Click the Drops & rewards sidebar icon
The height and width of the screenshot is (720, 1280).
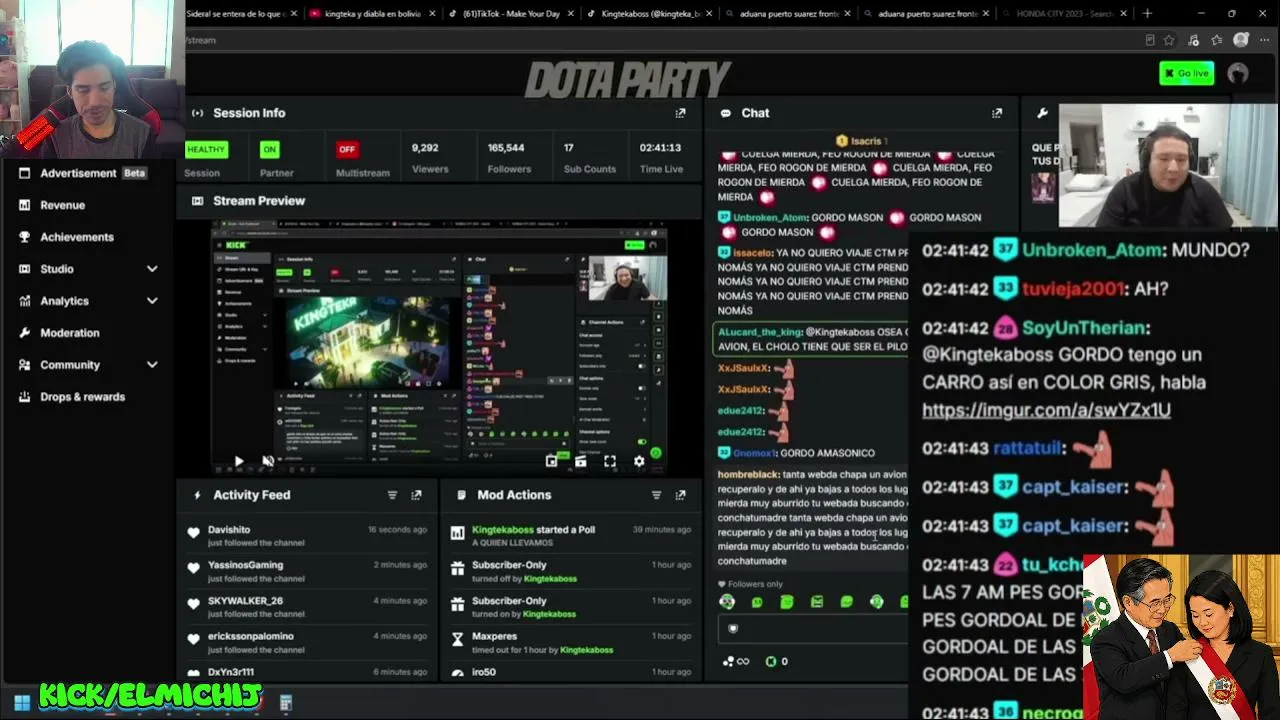(x=24, y=397)
